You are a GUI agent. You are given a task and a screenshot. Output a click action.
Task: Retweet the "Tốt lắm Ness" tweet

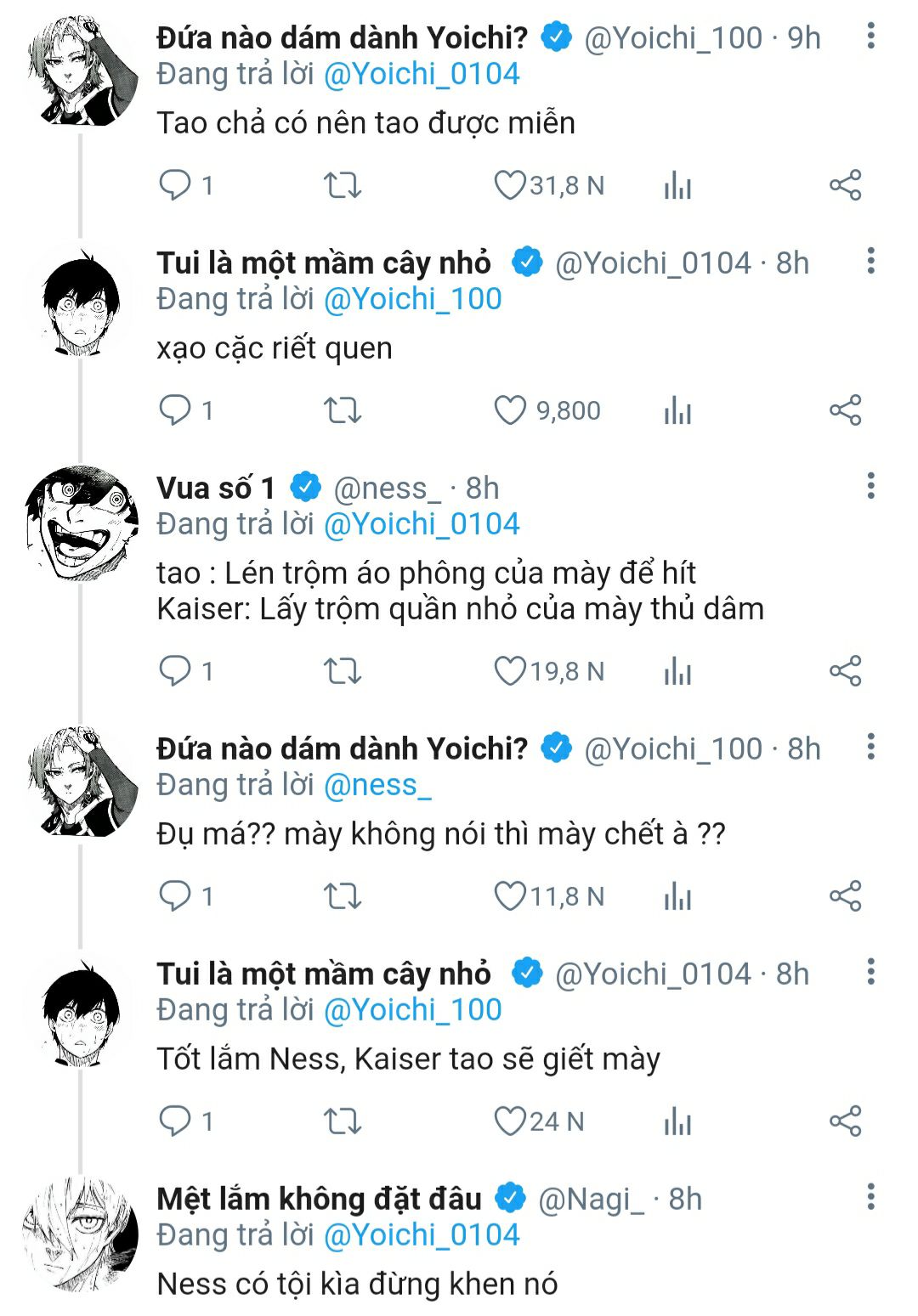pyautogui.click(x=343, y=1121)
